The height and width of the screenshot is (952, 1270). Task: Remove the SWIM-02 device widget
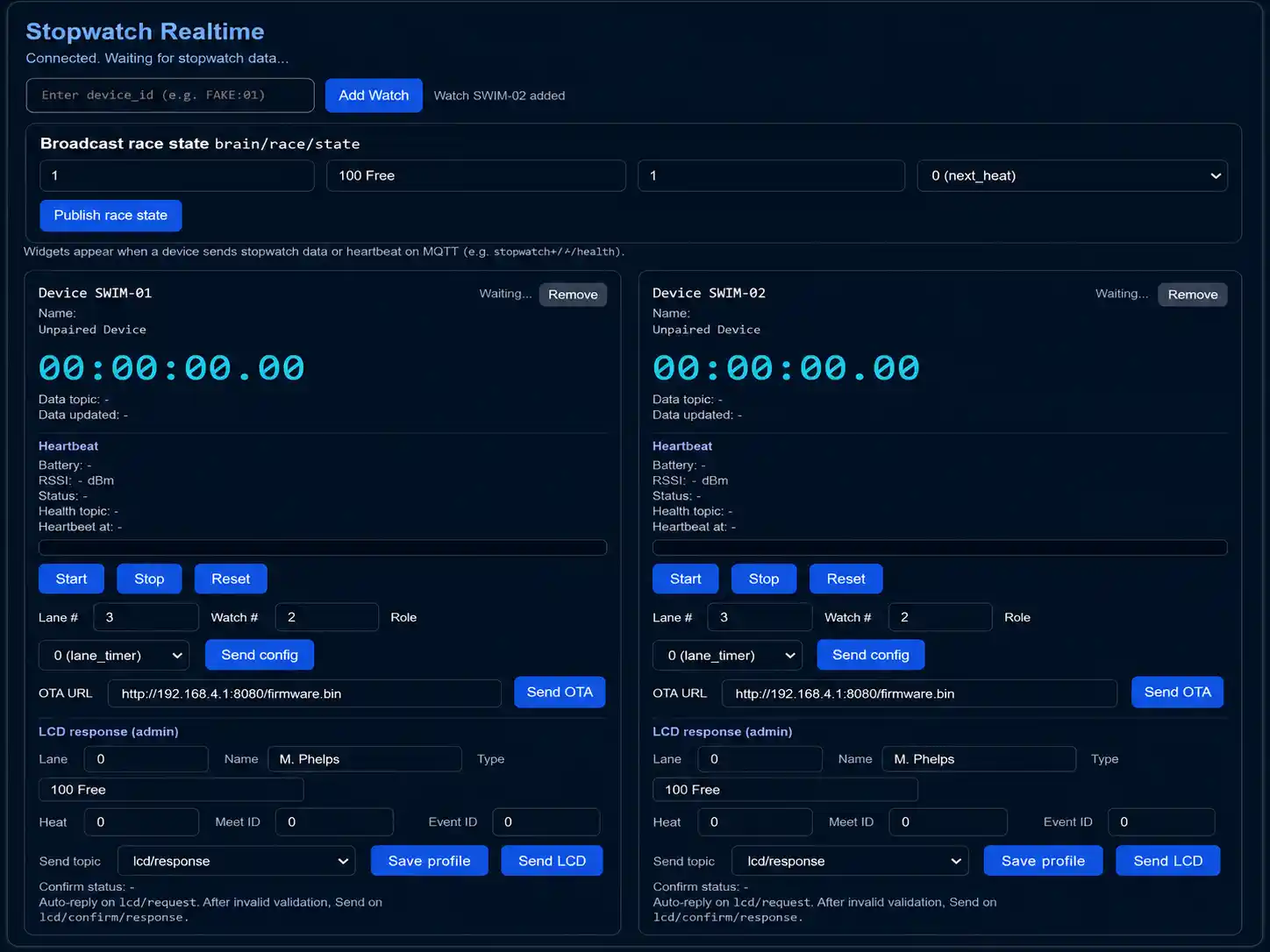(1193, 295)
